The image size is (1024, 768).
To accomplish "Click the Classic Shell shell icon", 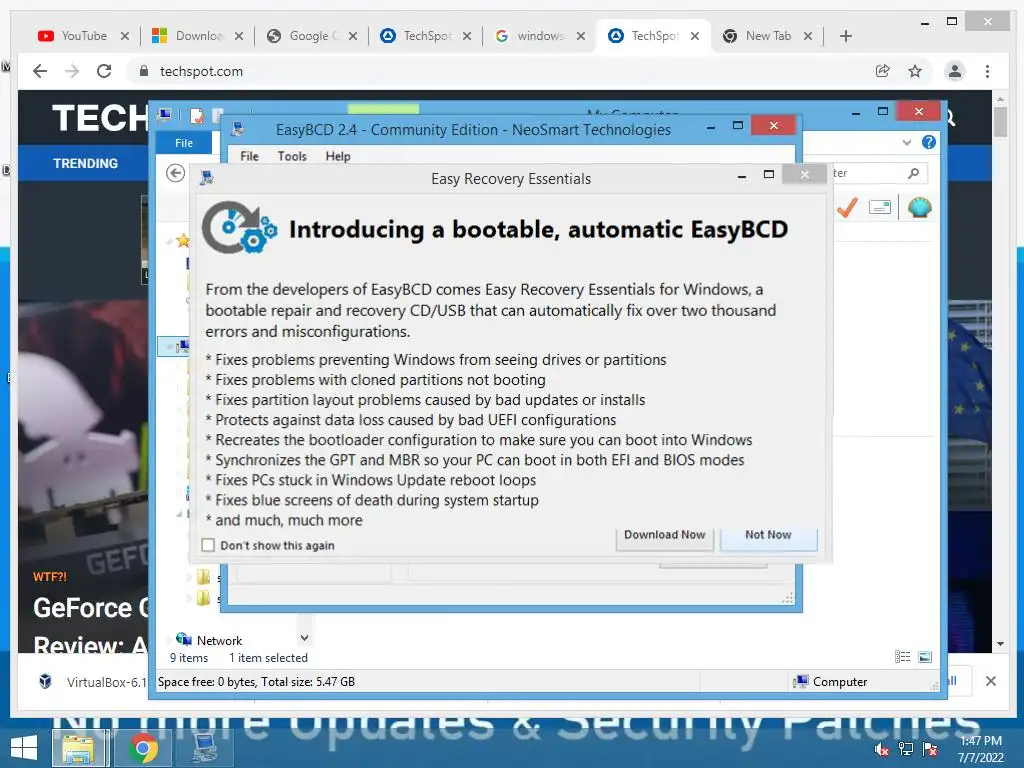I will 920,208.
